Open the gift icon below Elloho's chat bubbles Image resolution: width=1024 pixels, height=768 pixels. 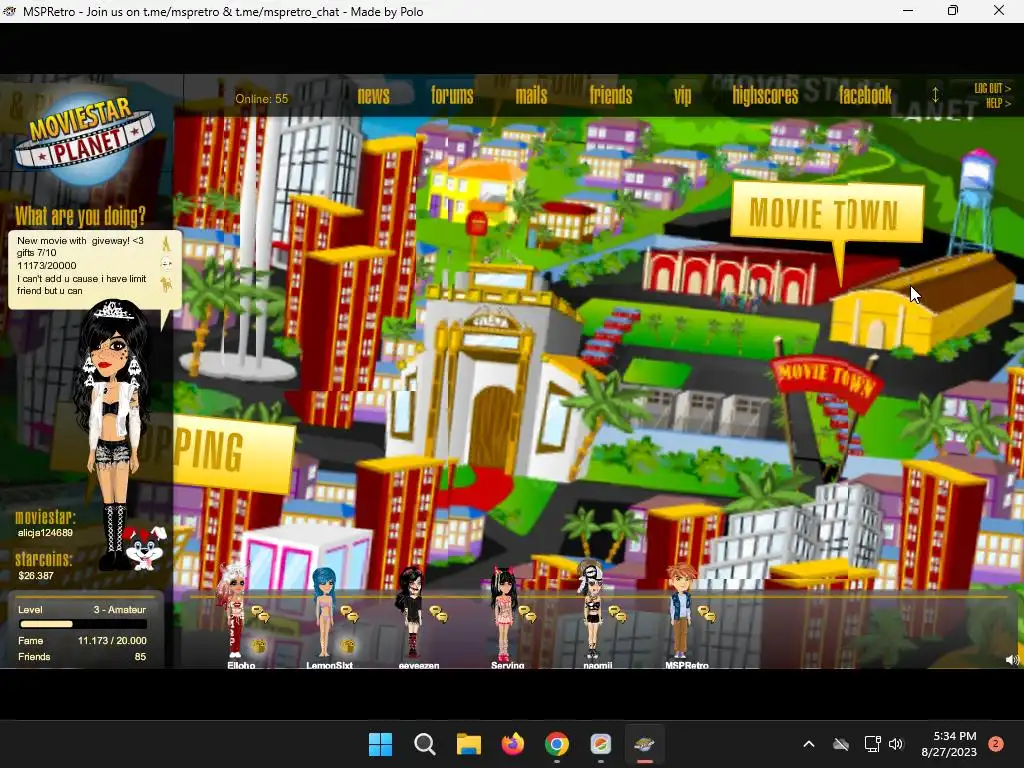coord(259,646)
